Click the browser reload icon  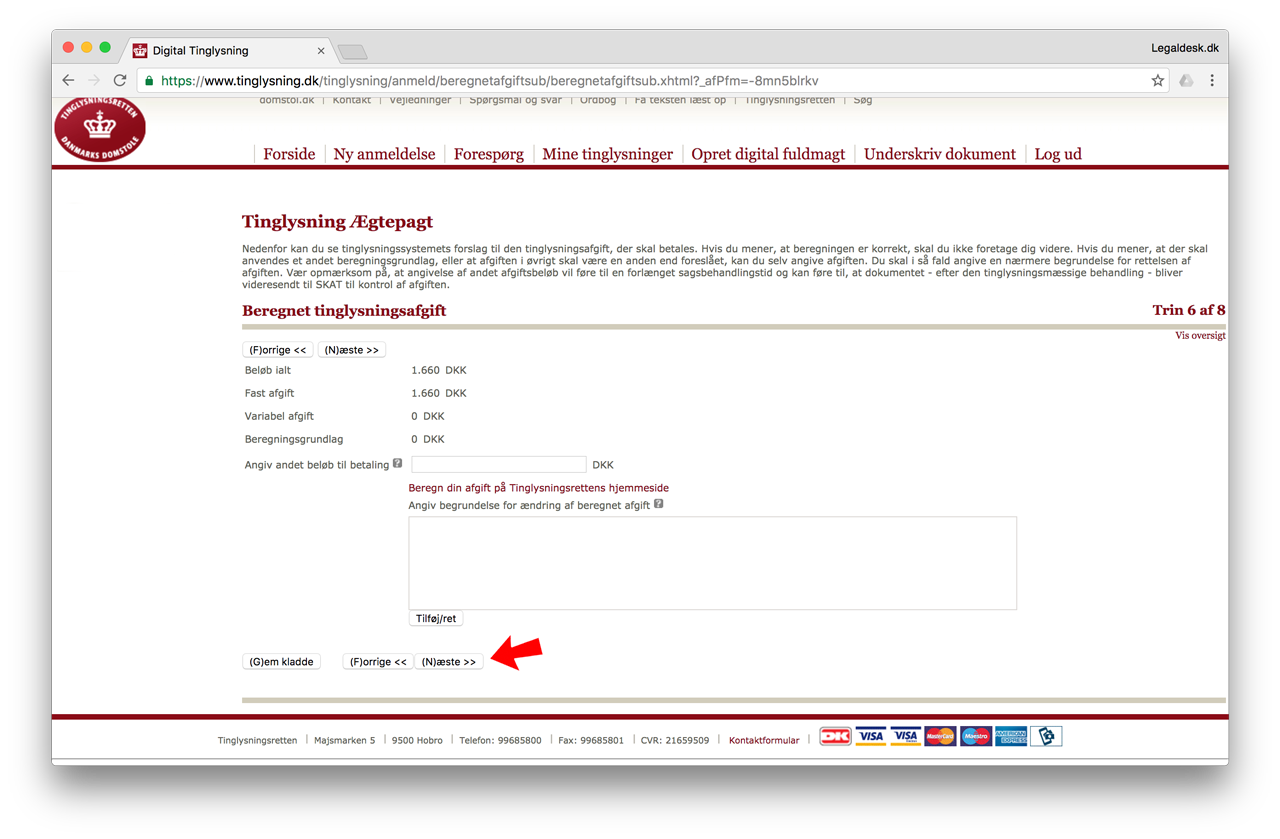point(120,80)
